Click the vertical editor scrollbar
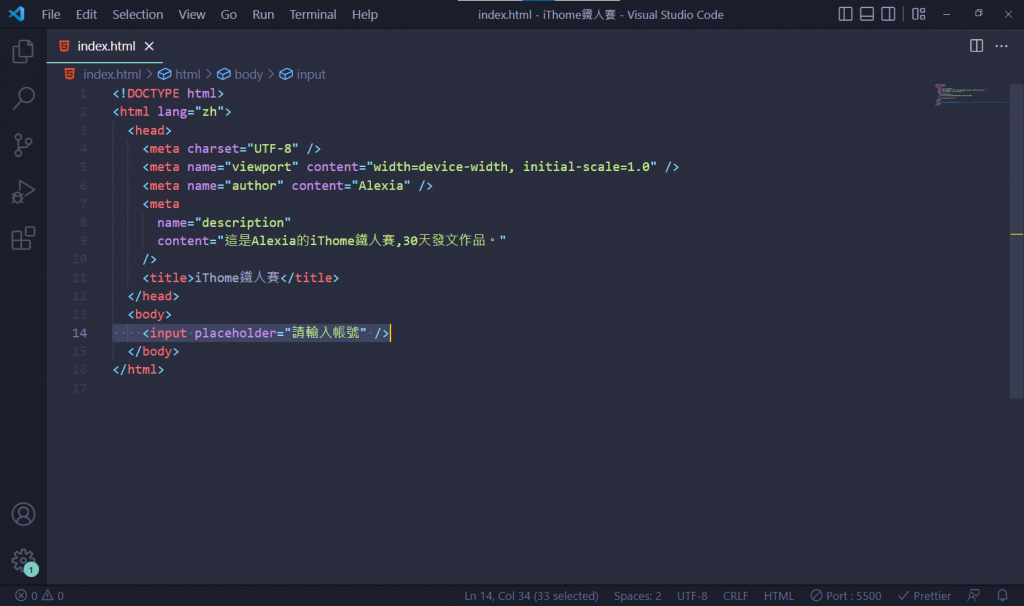 click(x=1016, y=240)
